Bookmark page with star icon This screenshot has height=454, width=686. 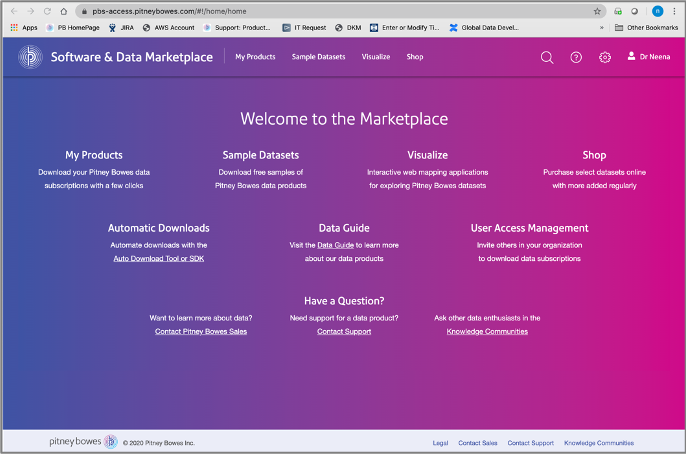[597, 11]
